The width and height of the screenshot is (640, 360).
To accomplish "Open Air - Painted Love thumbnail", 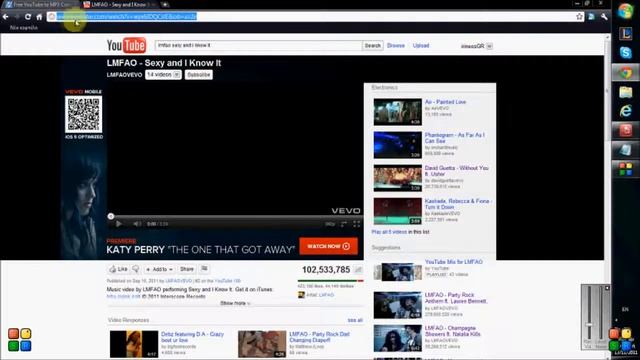I will [x=398, y=111].
